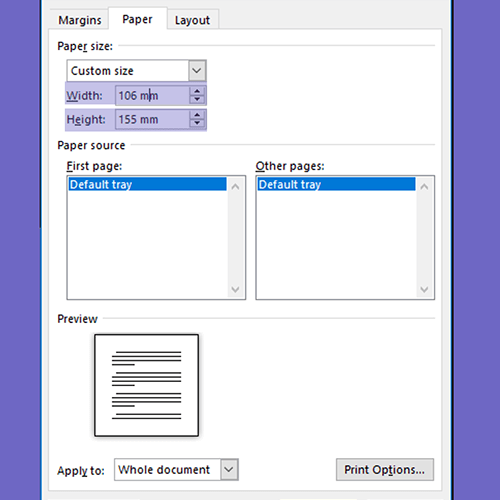Click Other pages list scroll up arrow
Screen dimensions: 500x500
click(x=424, y=187)
